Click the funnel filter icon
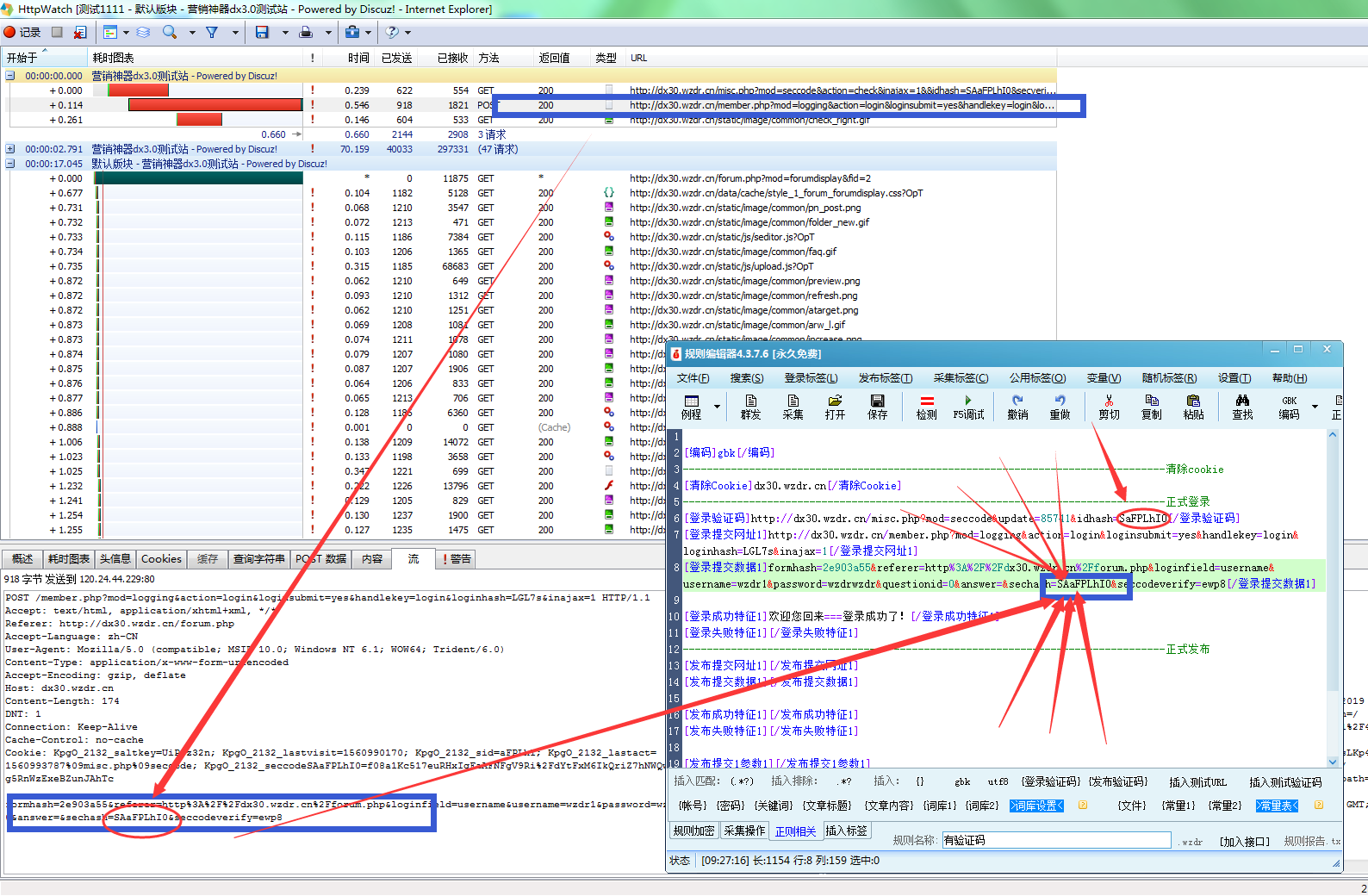1368x896 pixels. 212,32
